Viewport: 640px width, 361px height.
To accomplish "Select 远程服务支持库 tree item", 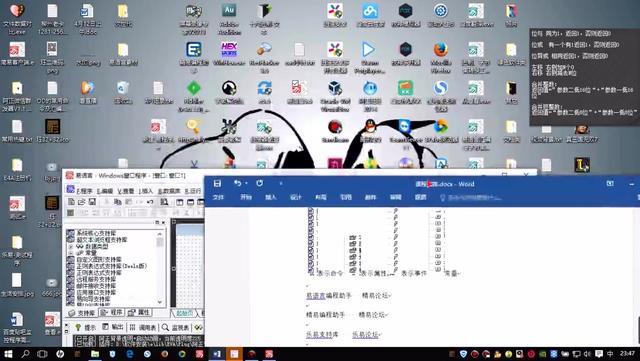I will [x=96, y=279].
